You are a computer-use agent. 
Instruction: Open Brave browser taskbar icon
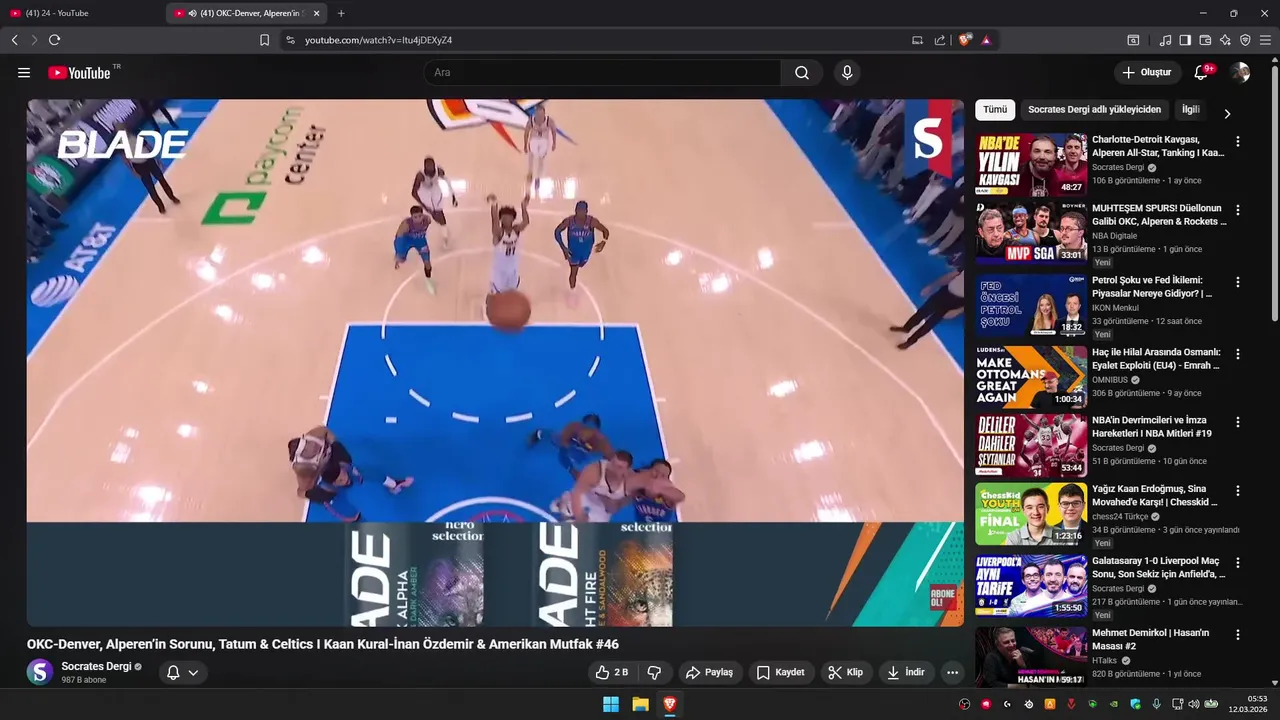pos(670,704)
